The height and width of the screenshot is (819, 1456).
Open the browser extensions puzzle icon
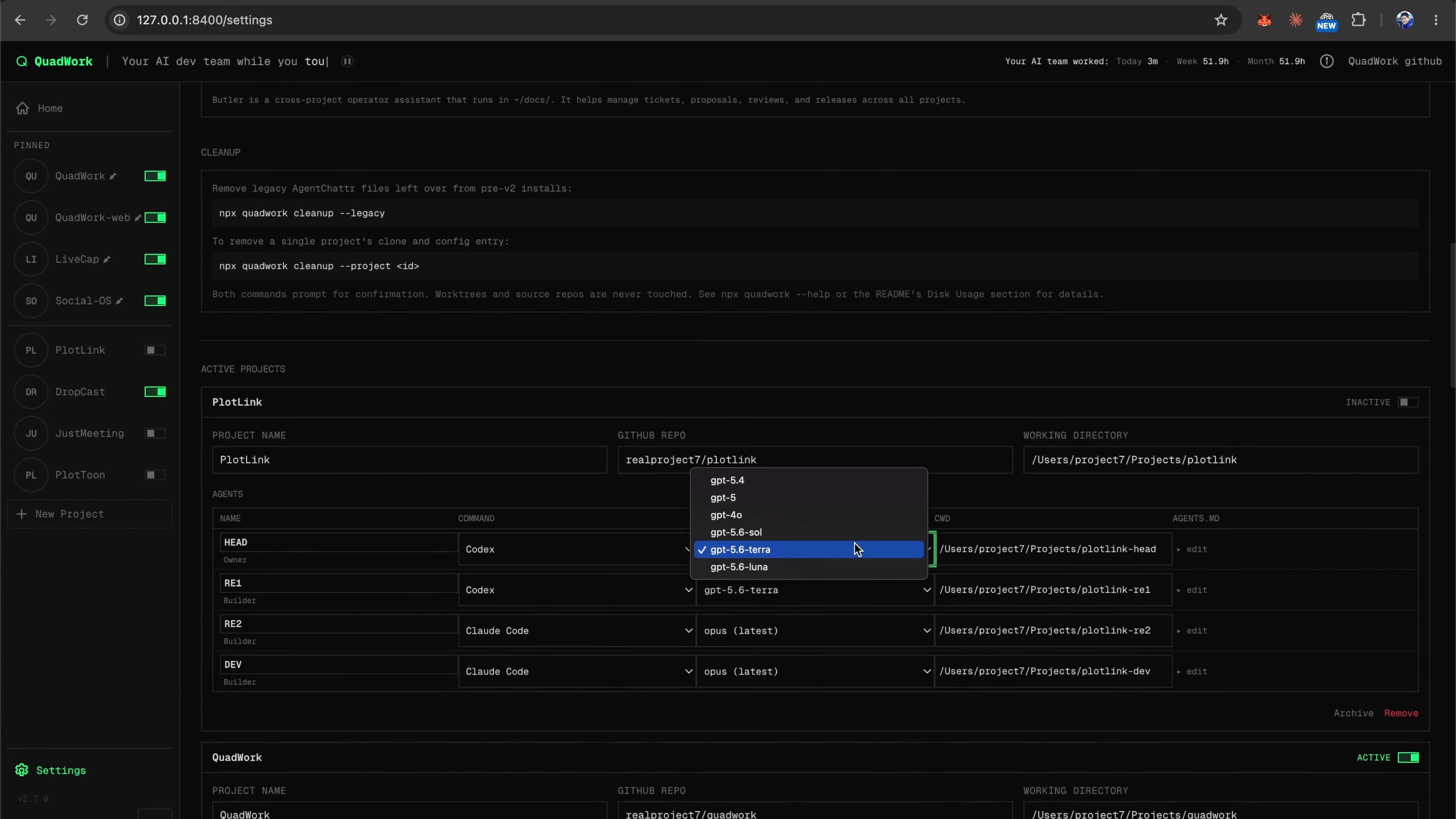coord(1358,20)
